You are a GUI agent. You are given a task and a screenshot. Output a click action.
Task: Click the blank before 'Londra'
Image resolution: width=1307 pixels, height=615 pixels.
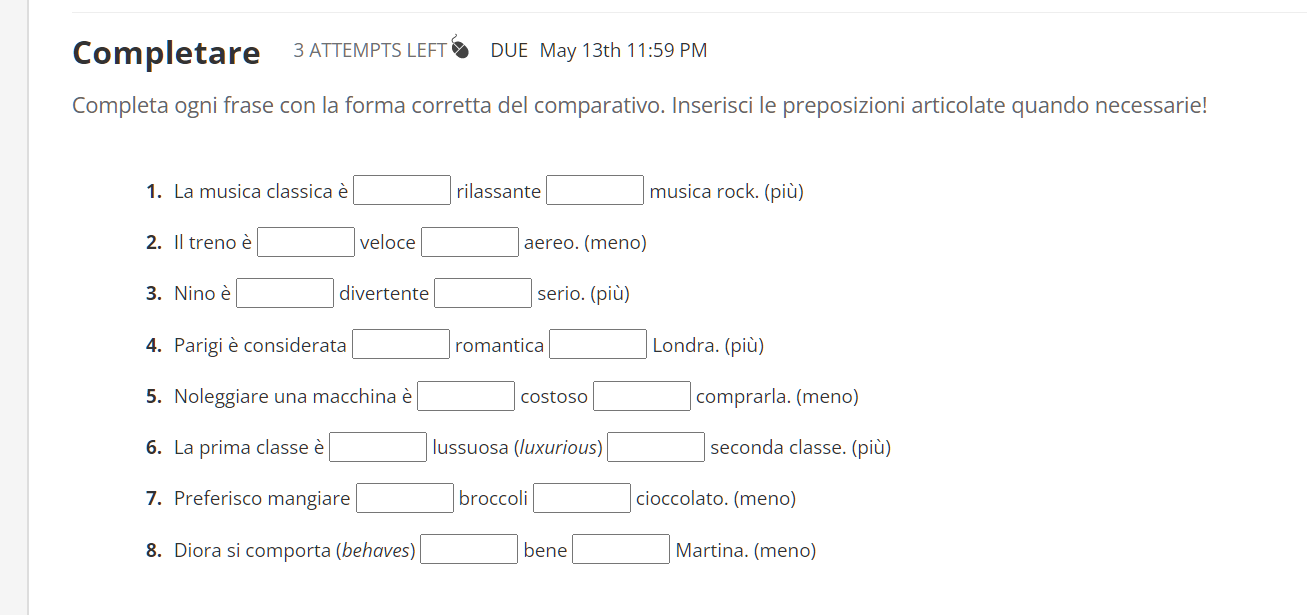pyautogui.click(x=597, y=343)
